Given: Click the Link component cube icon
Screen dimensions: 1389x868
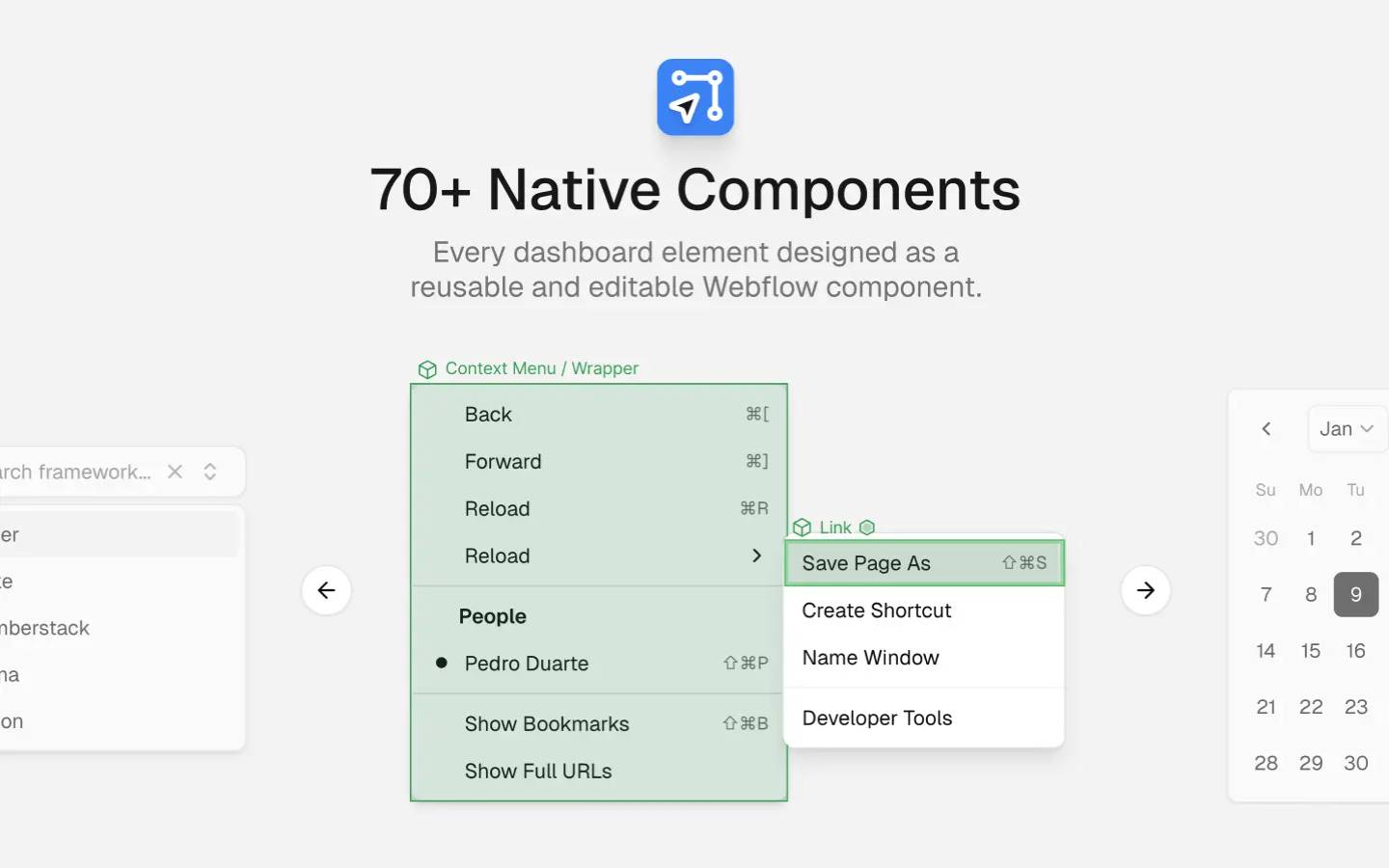Looking at the screenshot, I should 802,528.
